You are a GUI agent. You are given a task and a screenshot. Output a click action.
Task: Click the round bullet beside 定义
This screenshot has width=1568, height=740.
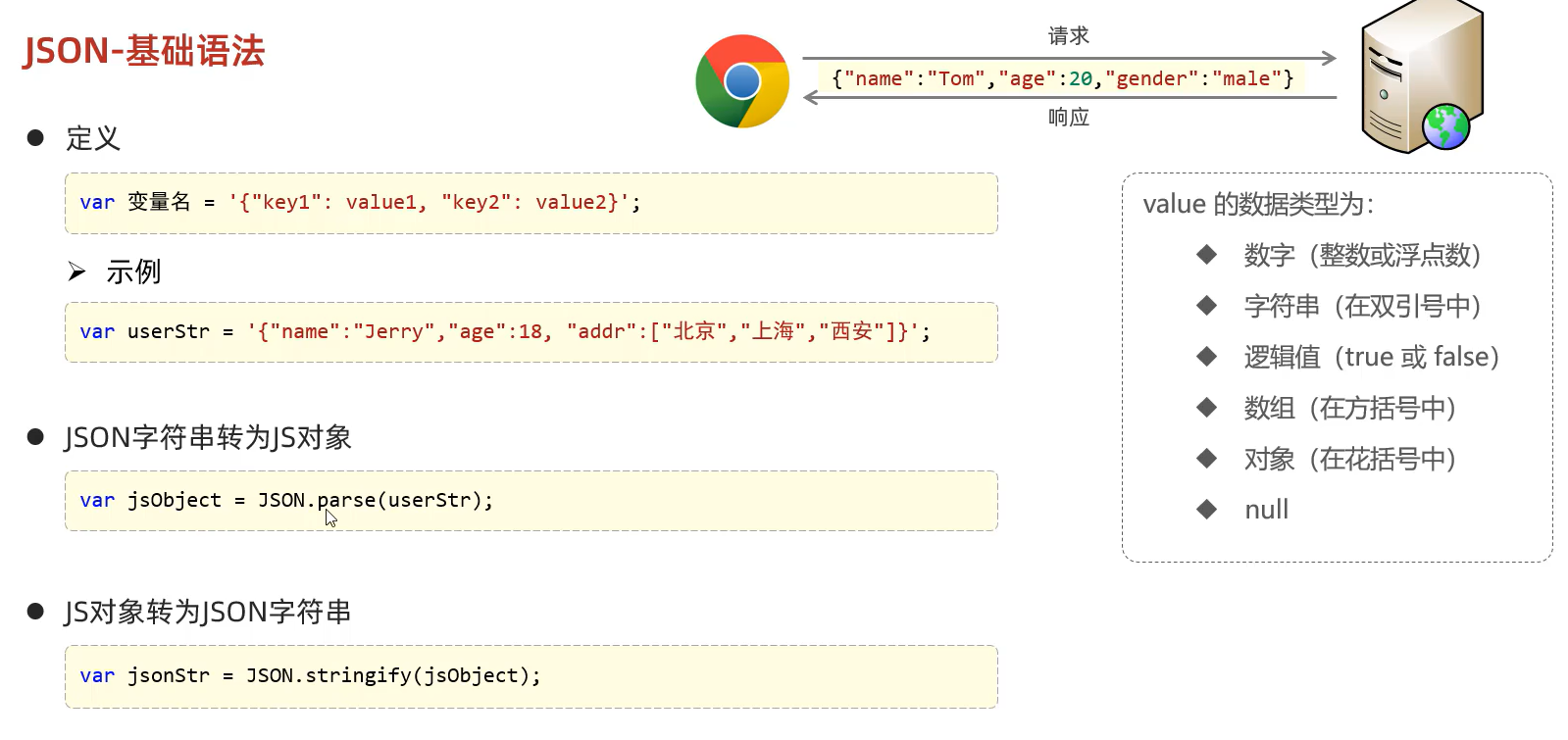click(36, 138)
